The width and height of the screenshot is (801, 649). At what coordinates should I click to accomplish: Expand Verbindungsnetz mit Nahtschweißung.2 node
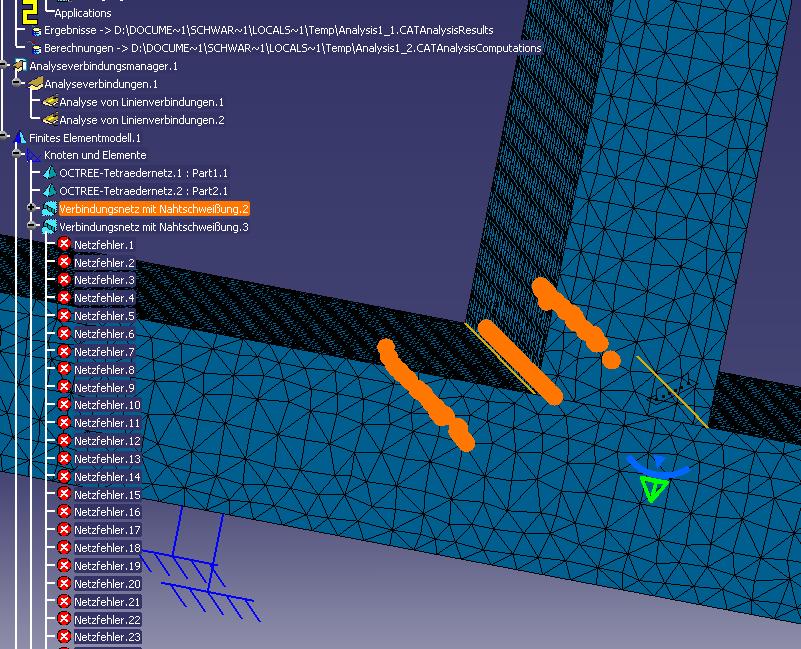point(32,207)
